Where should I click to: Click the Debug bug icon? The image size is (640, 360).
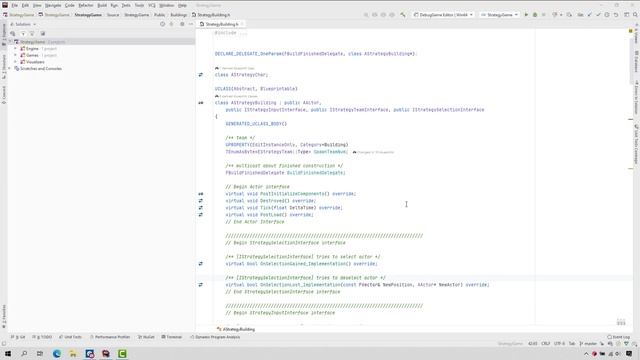point(535,15)
